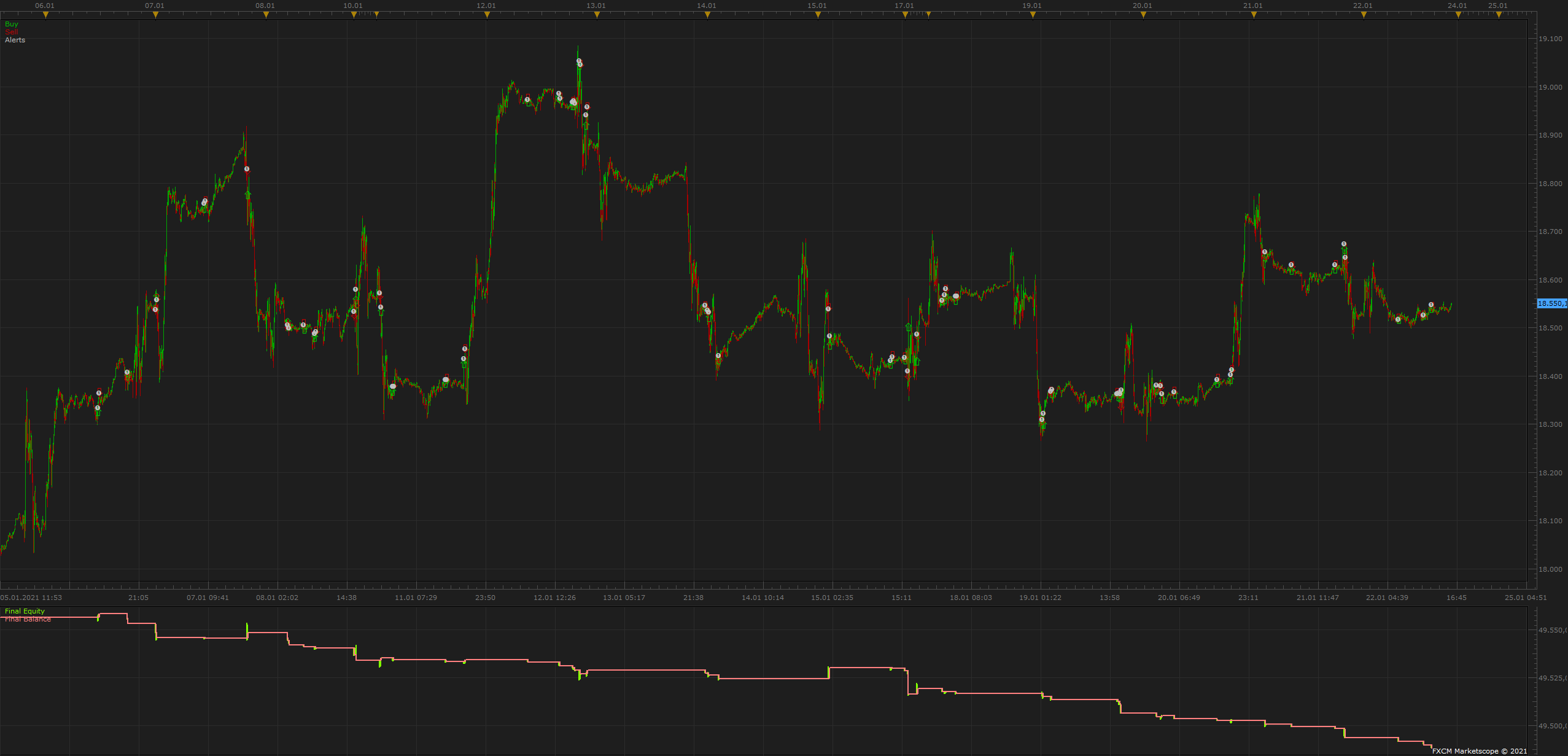1568x756 pixels.
Task: Click the 25.01 date label in top ruler
Action: [1497, 6]
